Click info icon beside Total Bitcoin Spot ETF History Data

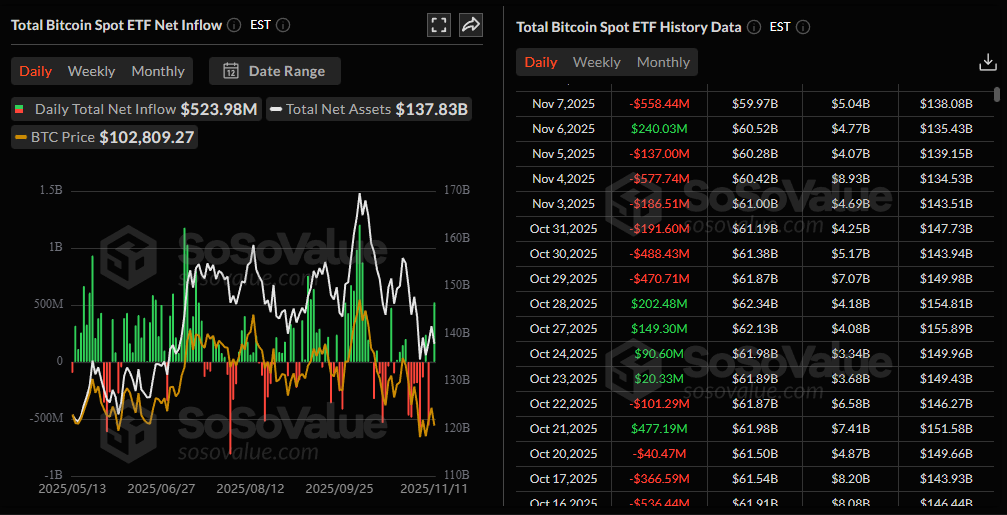(754, 27)
